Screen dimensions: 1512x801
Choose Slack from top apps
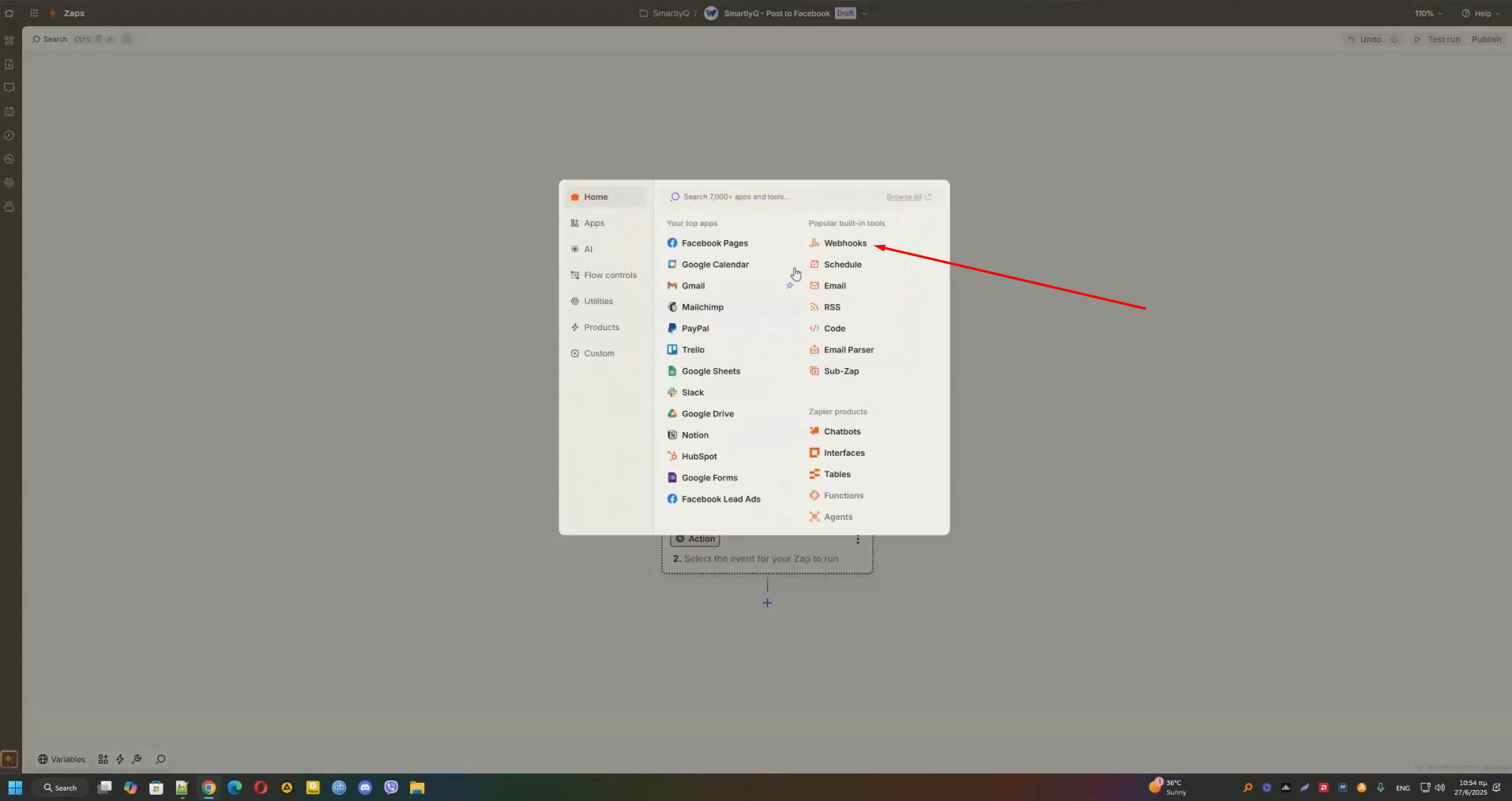click(x=686, y=393)
